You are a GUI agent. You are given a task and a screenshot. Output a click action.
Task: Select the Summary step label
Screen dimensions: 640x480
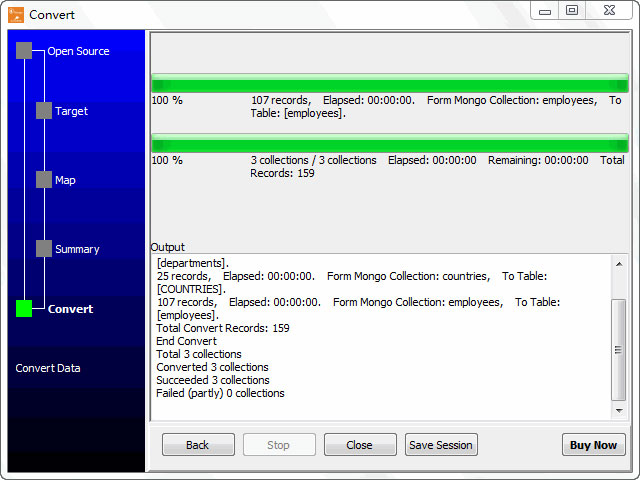[77, 249]
